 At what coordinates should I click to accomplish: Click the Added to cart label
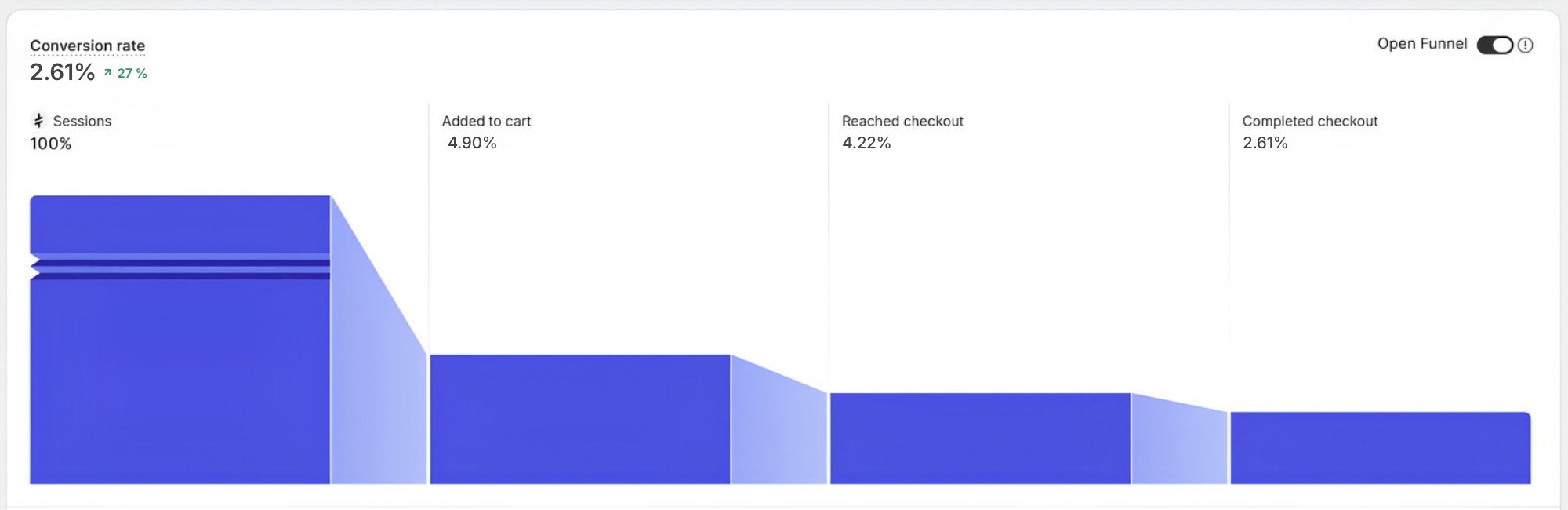click(486, 121)
